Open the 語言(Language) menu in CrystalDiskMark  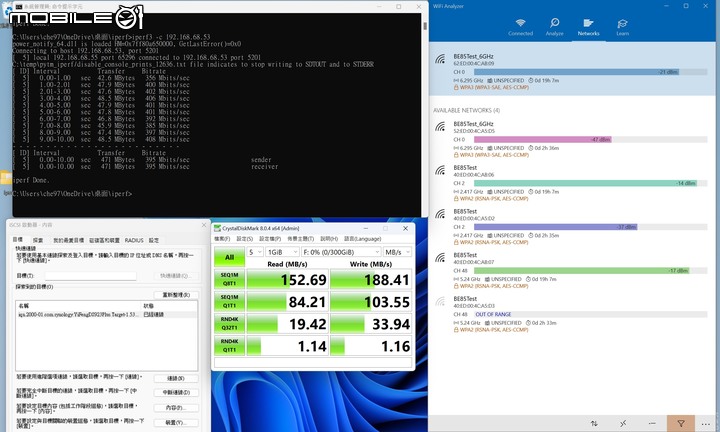pos(362,239)
